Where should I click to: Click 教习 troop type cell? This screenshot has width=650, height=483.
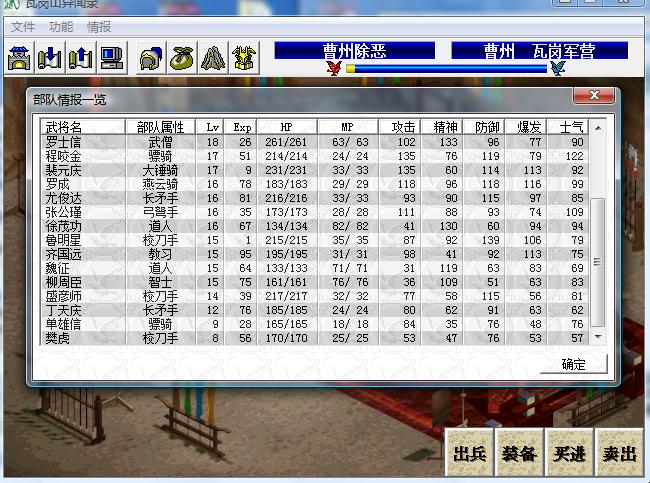(160, 254)
